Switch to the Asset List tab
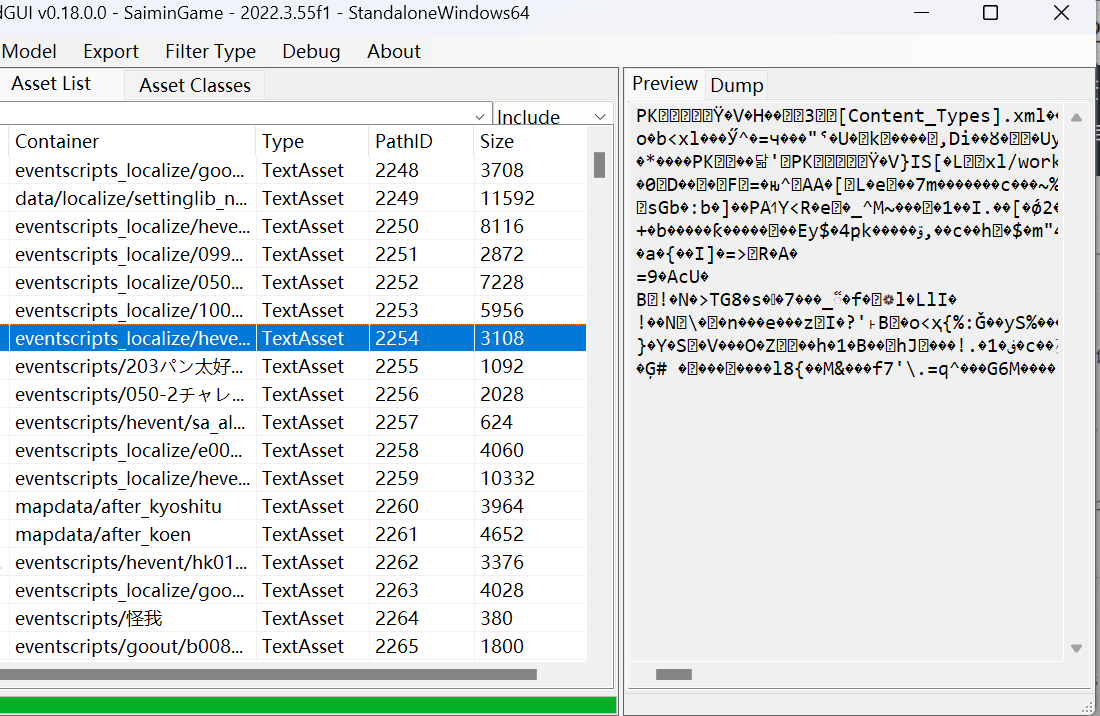 (51, 84)
